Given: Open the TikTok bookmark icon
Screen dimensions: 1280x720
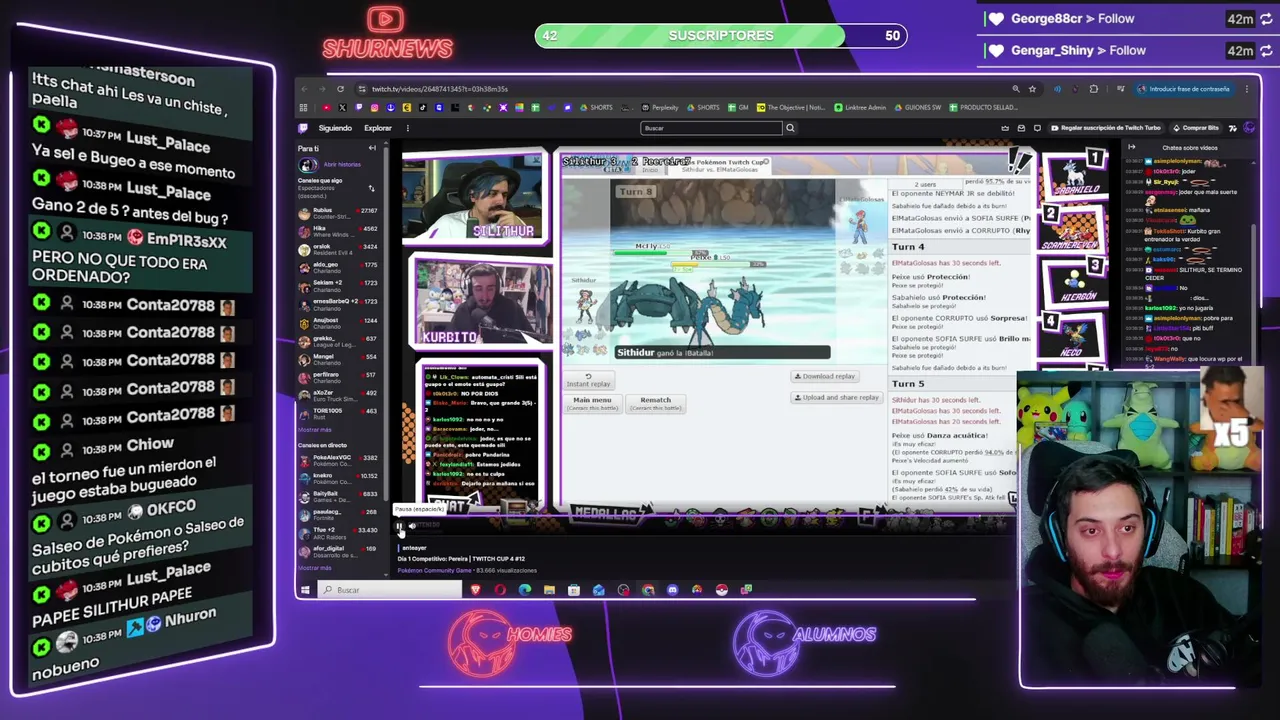Looking at the screenshot, I should click(x=423, y=107).
